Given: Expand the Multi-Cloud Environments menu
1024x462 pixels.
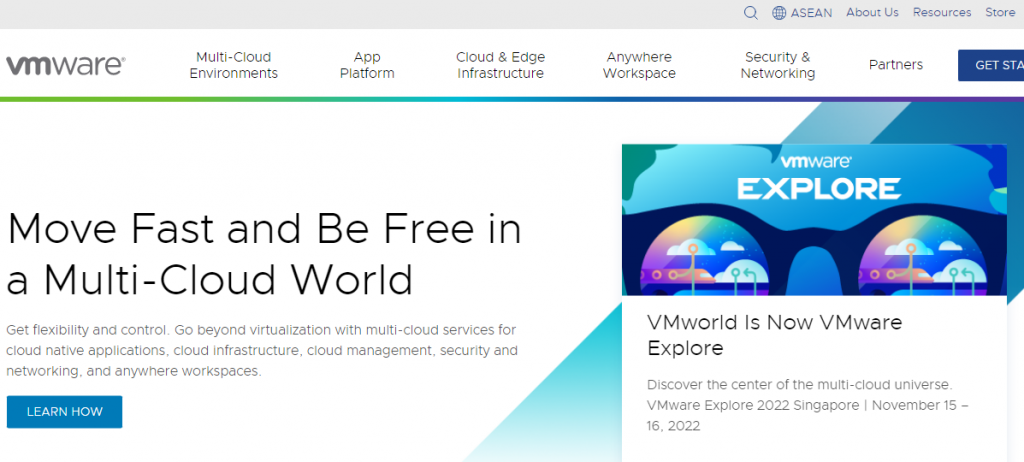Looking at the screenshot, I should pyautogui.click(x=233, y=65).
